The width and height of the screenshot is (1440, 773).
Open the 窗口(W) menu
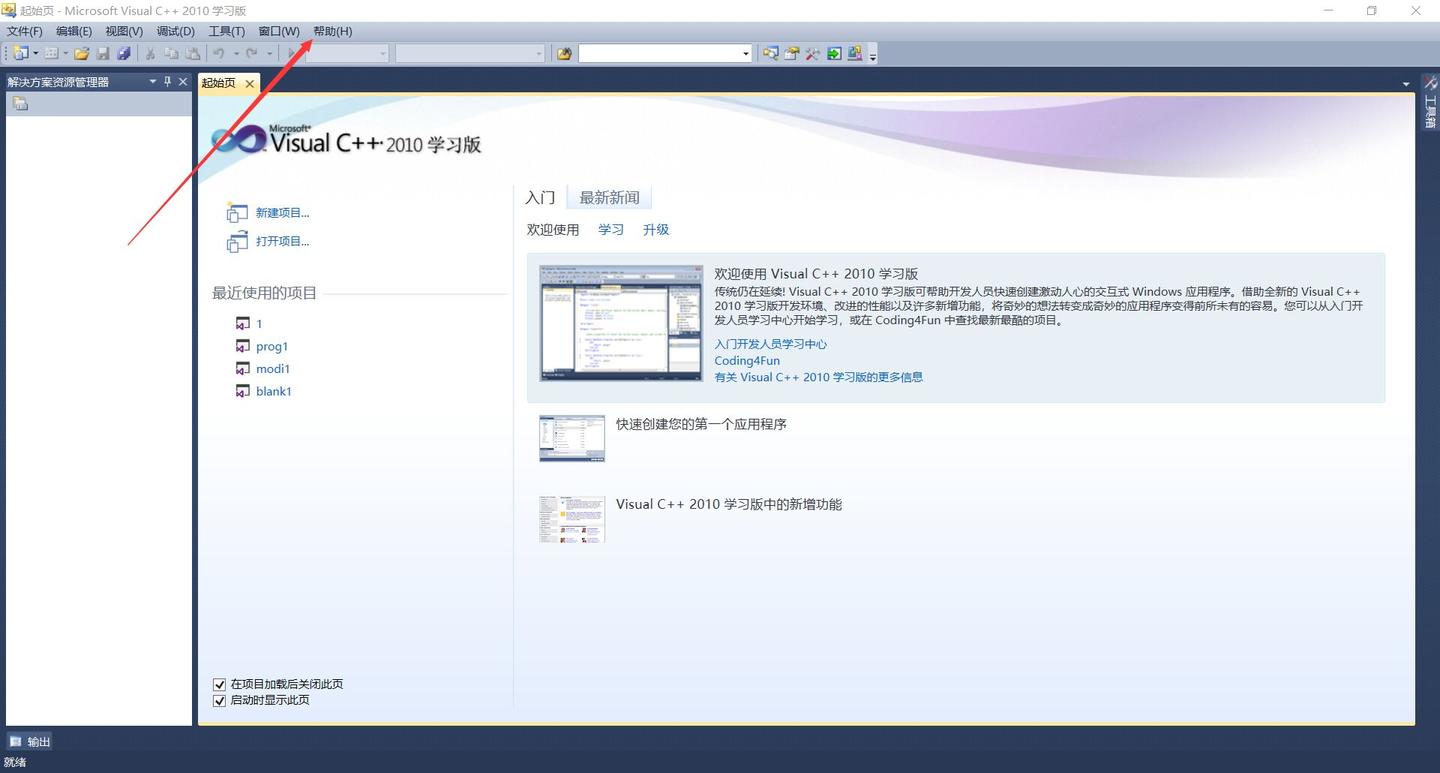[279, 31]
